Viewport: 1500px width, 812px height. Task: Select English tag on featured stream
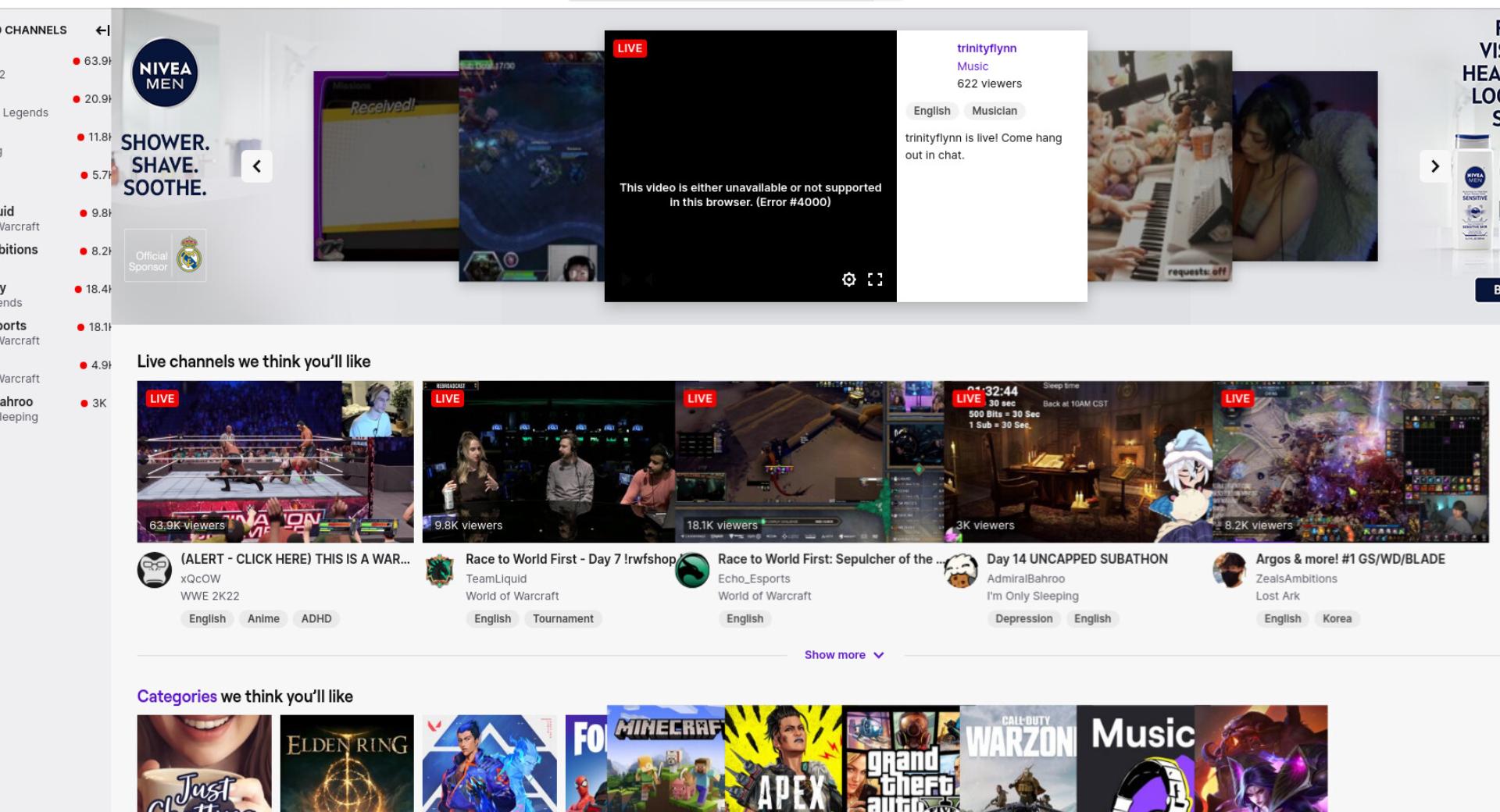(x=932, y=111)
